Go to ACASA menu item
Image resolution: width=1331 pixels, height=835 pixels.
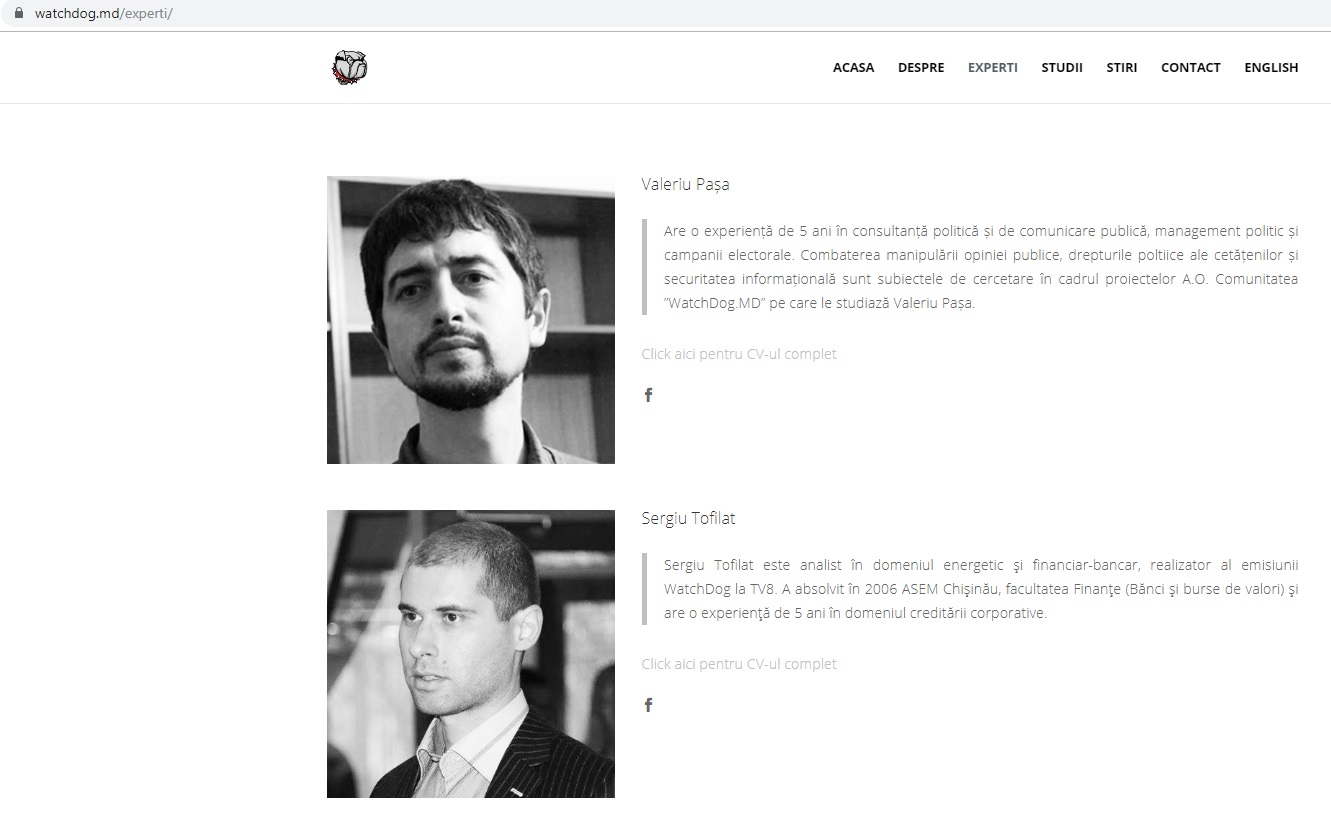853,68
